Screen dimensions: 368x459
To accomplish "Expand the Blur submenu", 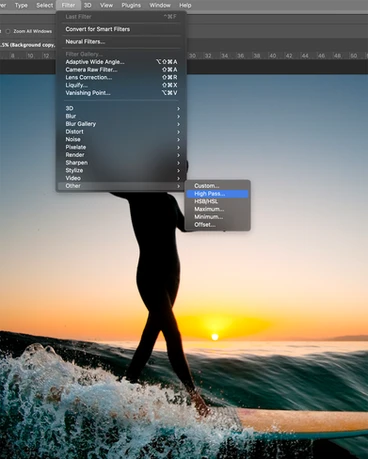I will click(x=121, y=116).
